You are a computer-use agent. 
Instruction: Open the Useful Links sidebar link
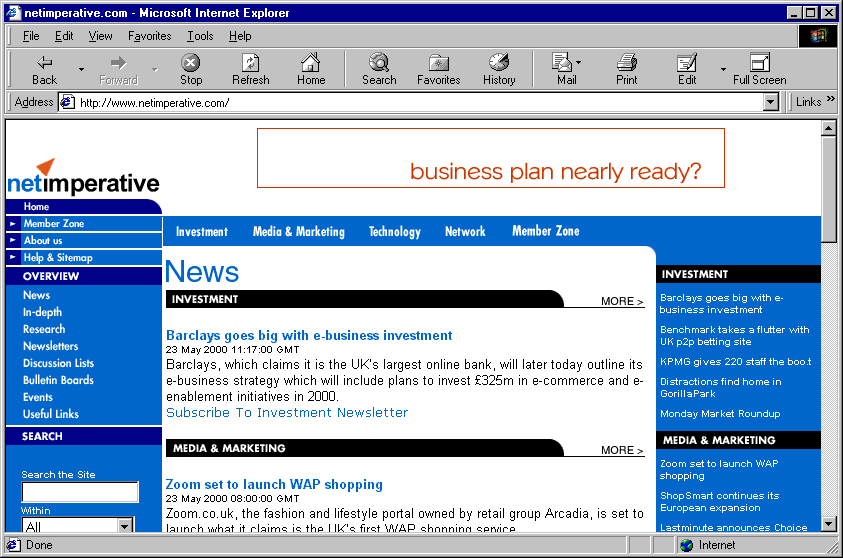[51, 414]
